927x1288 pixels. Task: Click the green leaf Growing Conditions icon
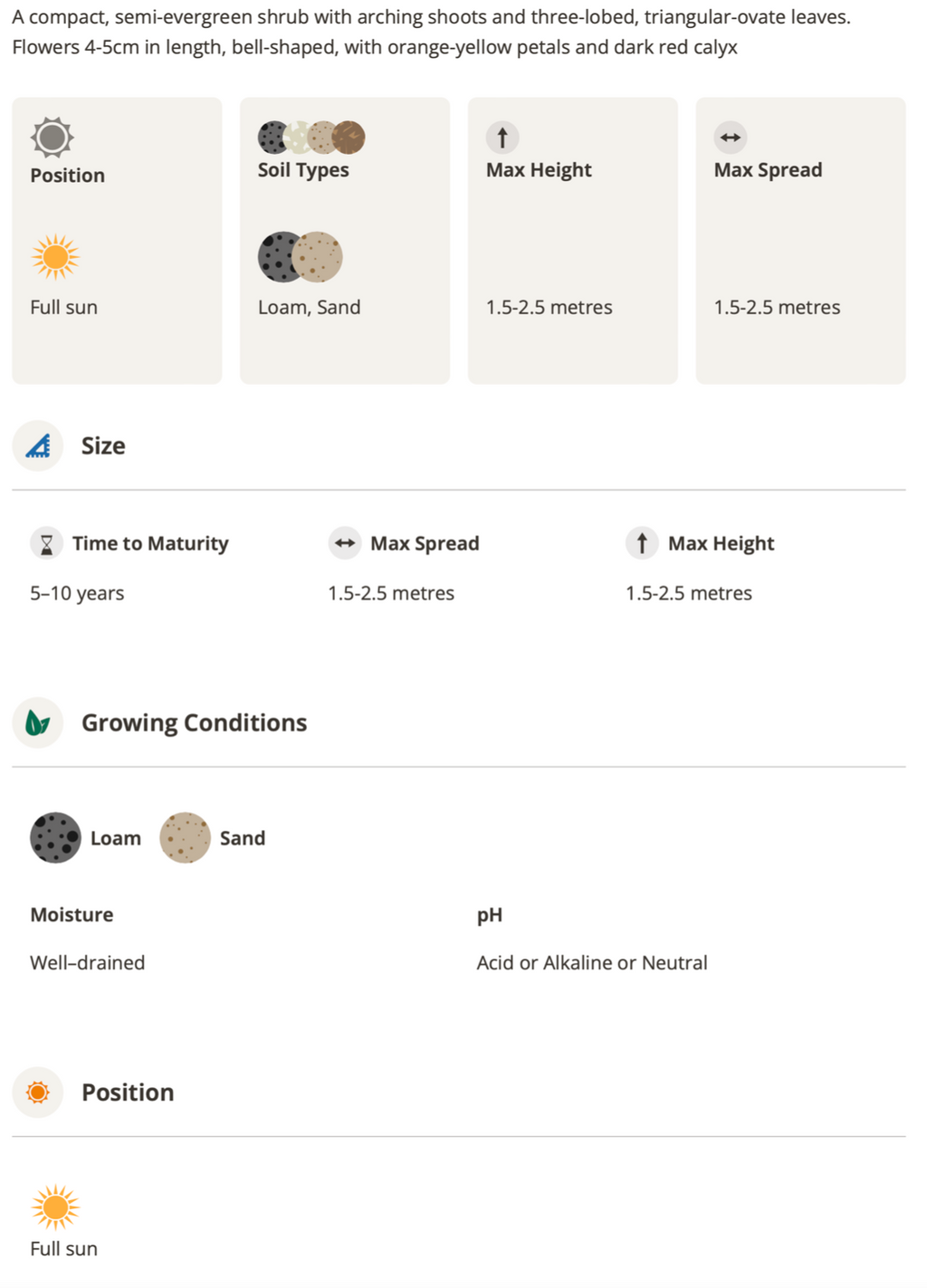[38, 722]
